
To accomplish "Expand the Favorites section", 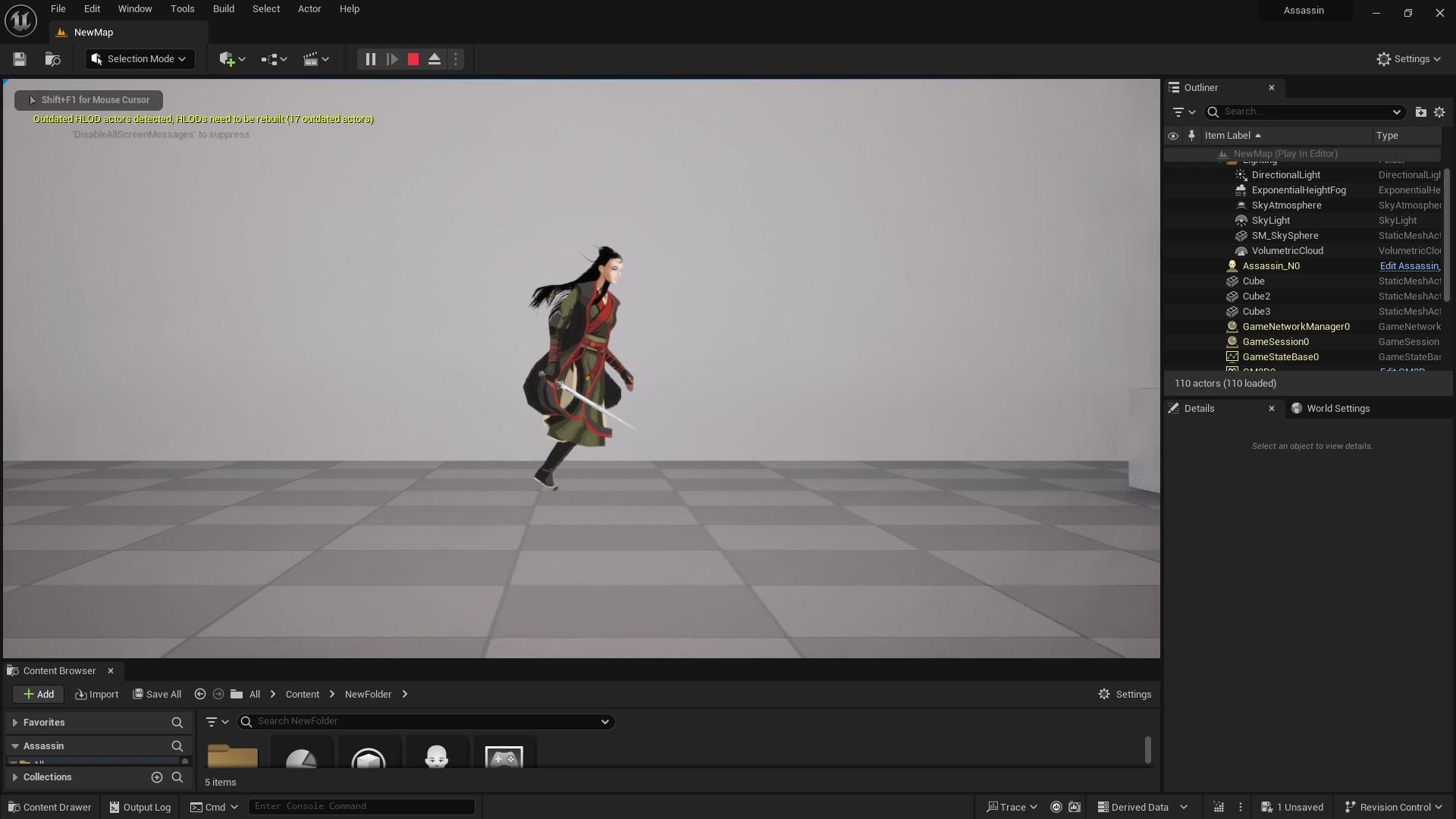I will 14,723.
